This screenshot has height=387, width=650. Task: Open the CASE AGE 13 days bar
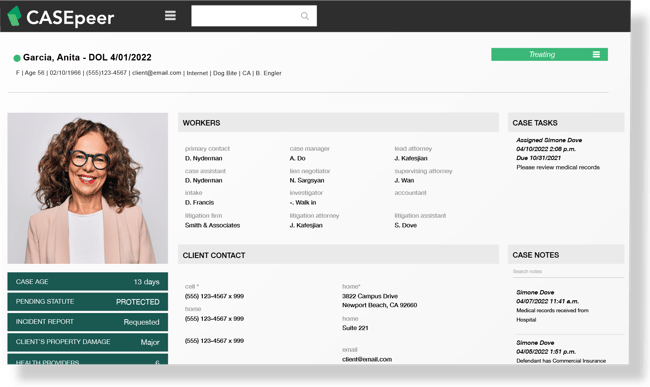pos(87,281)
